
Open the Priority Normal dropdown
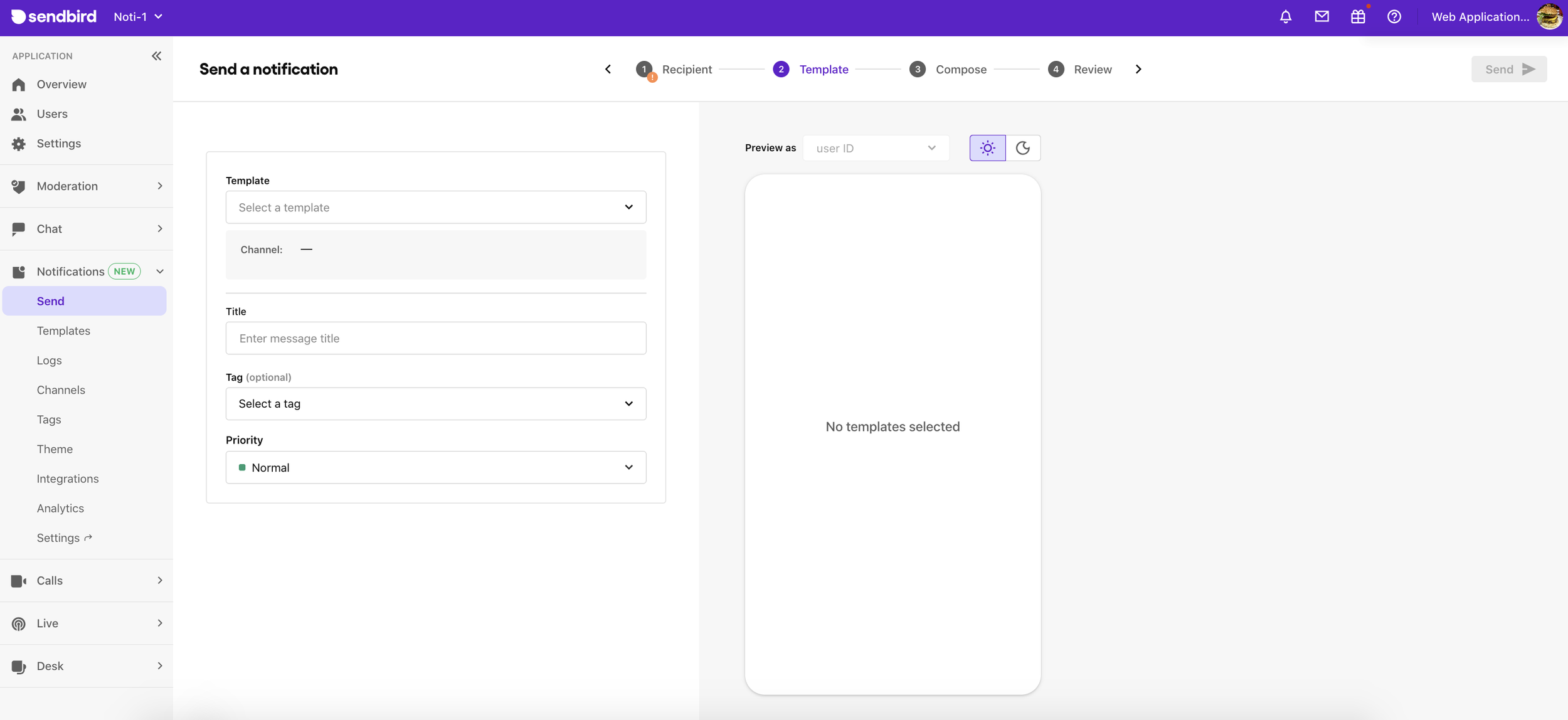click(435, 467)
